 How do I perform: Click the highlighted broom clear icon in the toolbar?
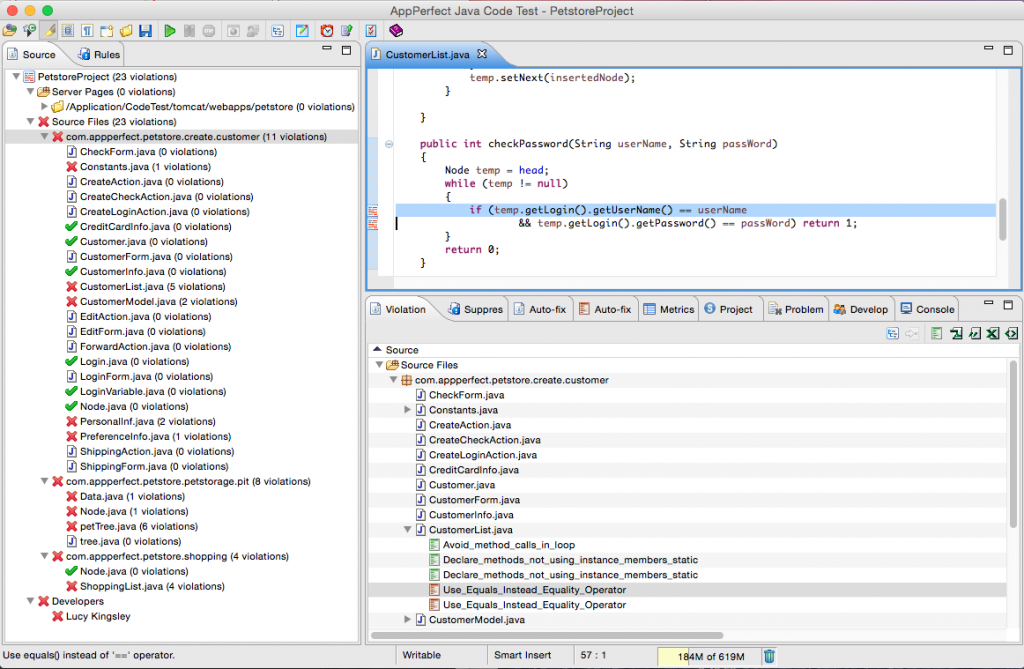pyautogui.click(x=49, y=31)
